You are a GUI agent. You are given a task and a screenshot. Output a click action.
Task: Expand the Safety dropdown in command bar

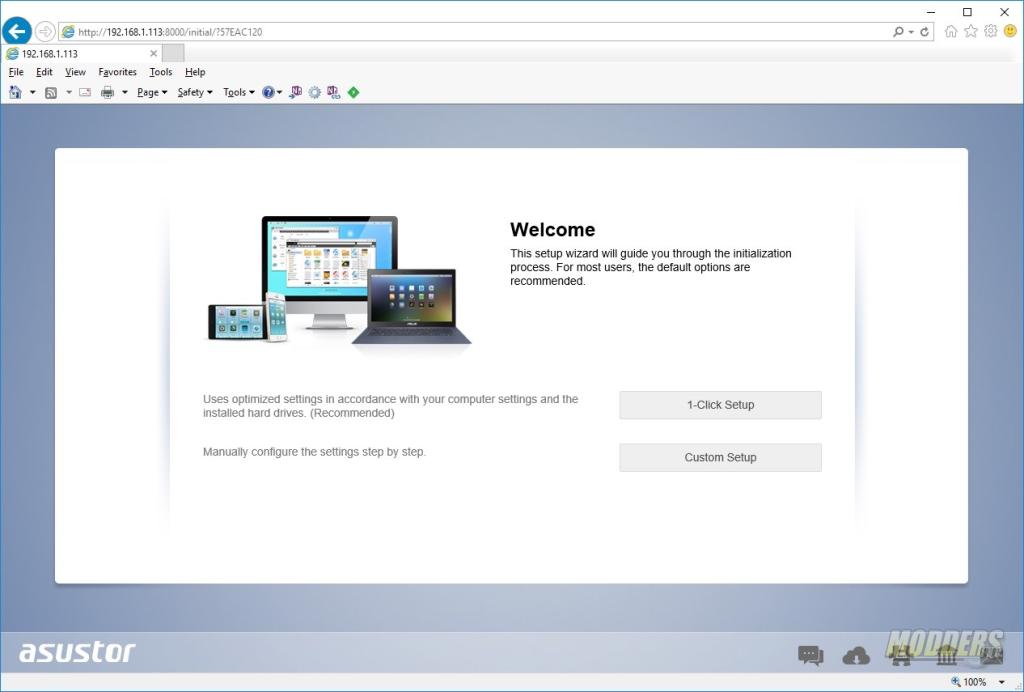point(194,92)
